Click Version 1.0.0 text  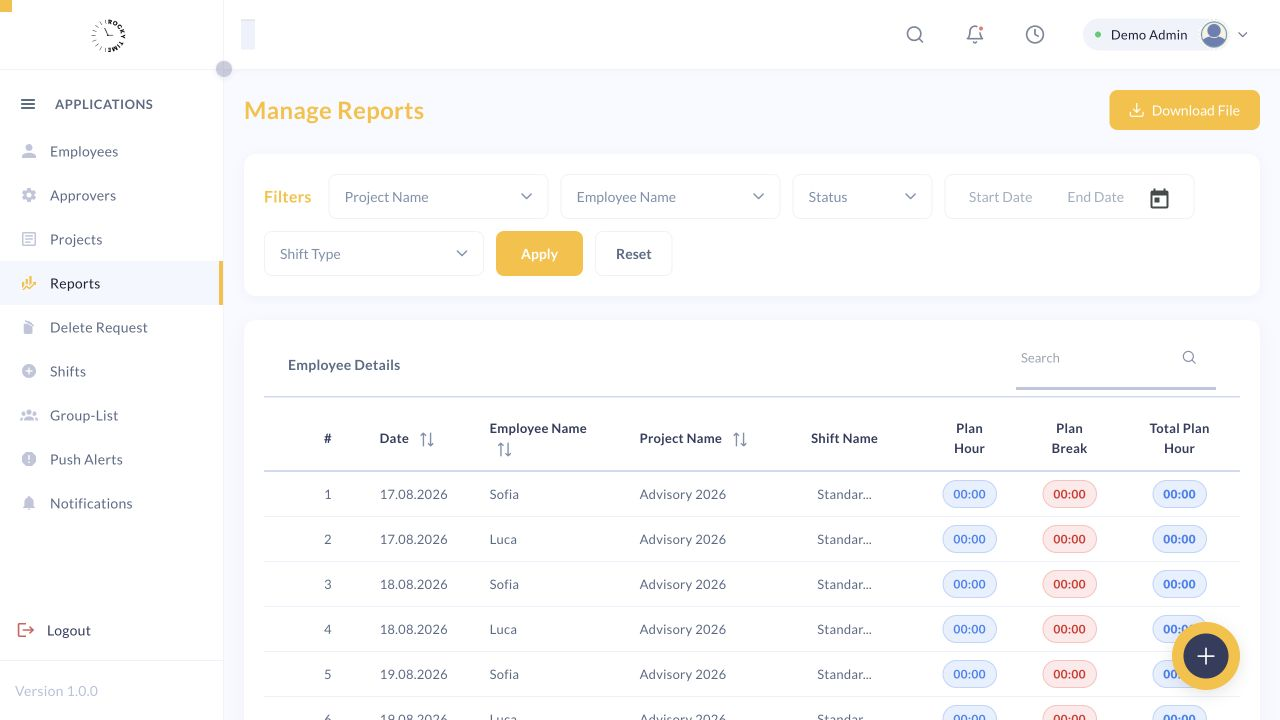[x=56, y=691]
